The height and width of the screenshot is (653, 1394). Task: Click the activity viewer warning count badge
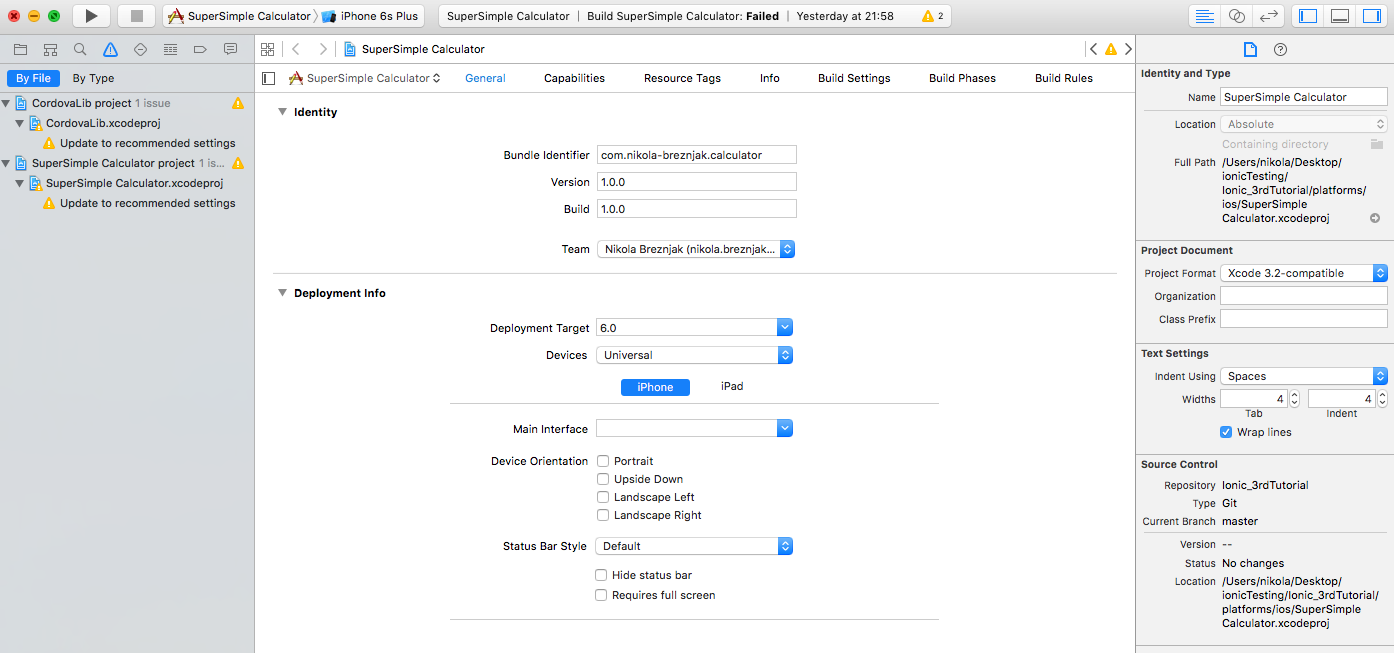pos(932,16)
